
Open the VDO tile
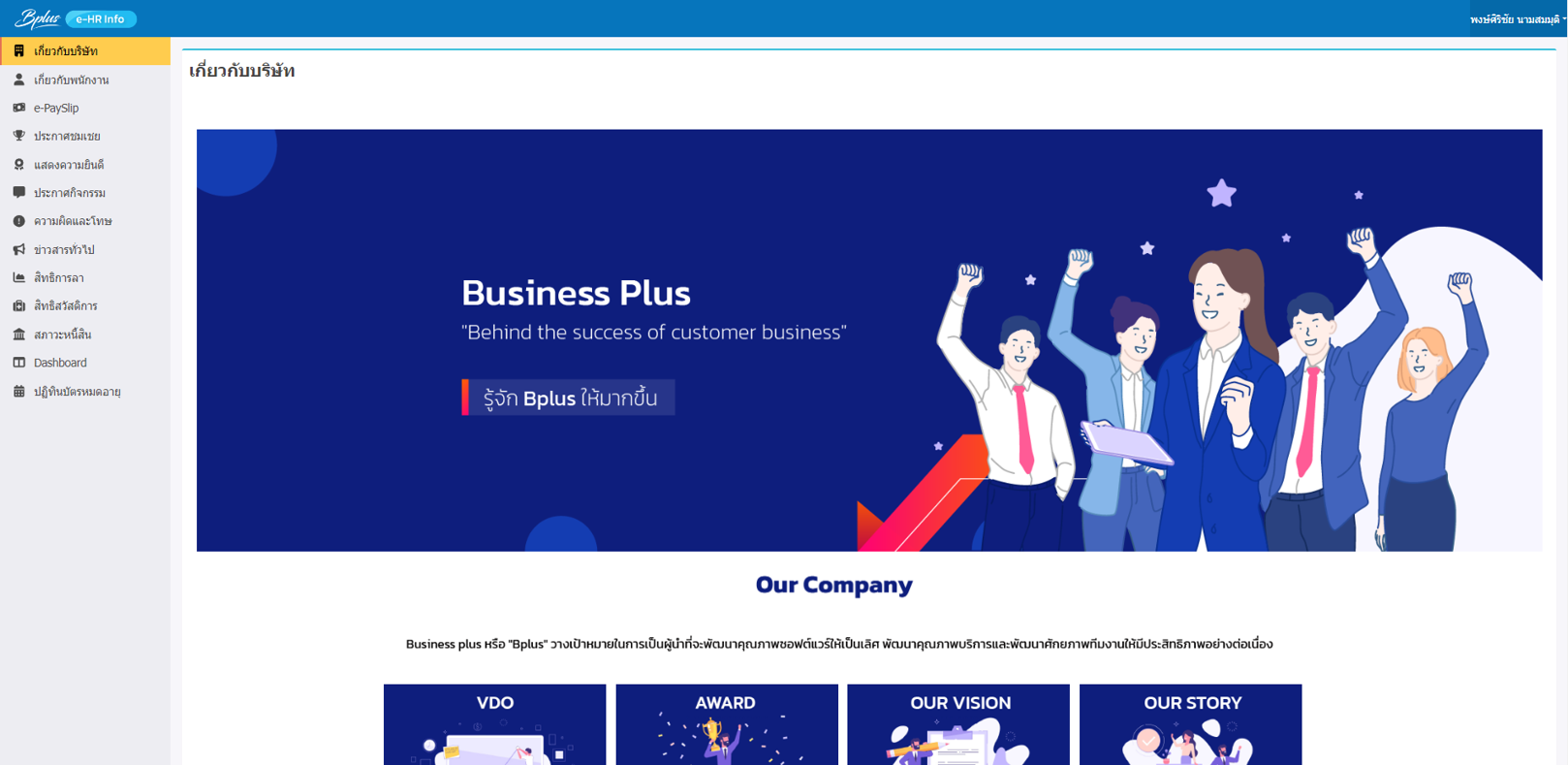point(494,724)
